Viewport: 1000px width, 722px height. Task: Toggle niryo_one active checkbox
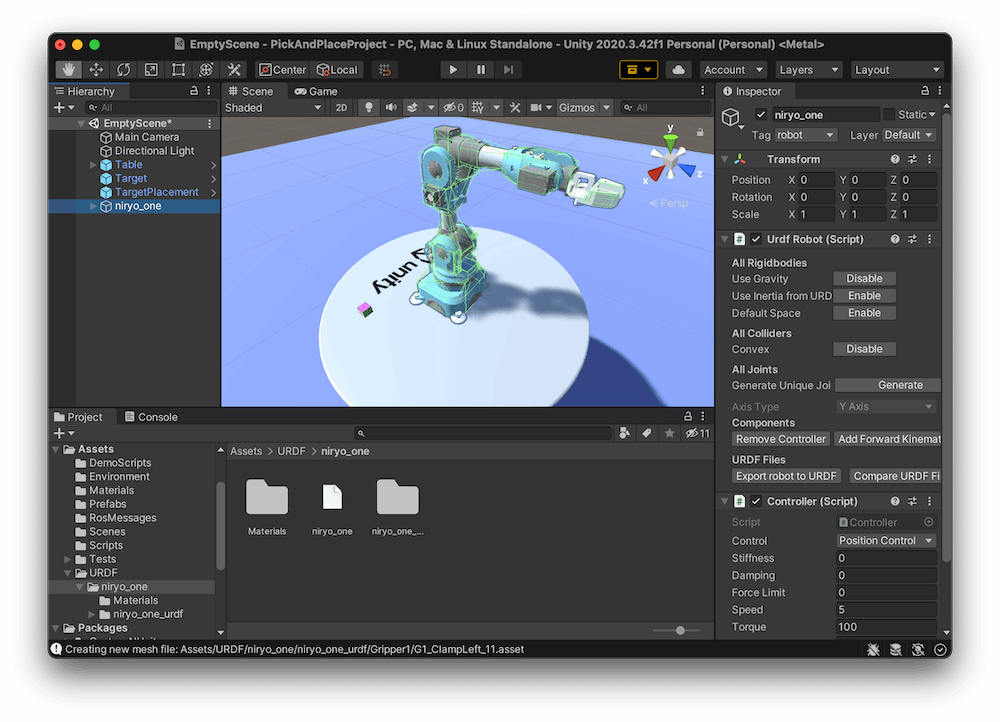pos(761,115)
